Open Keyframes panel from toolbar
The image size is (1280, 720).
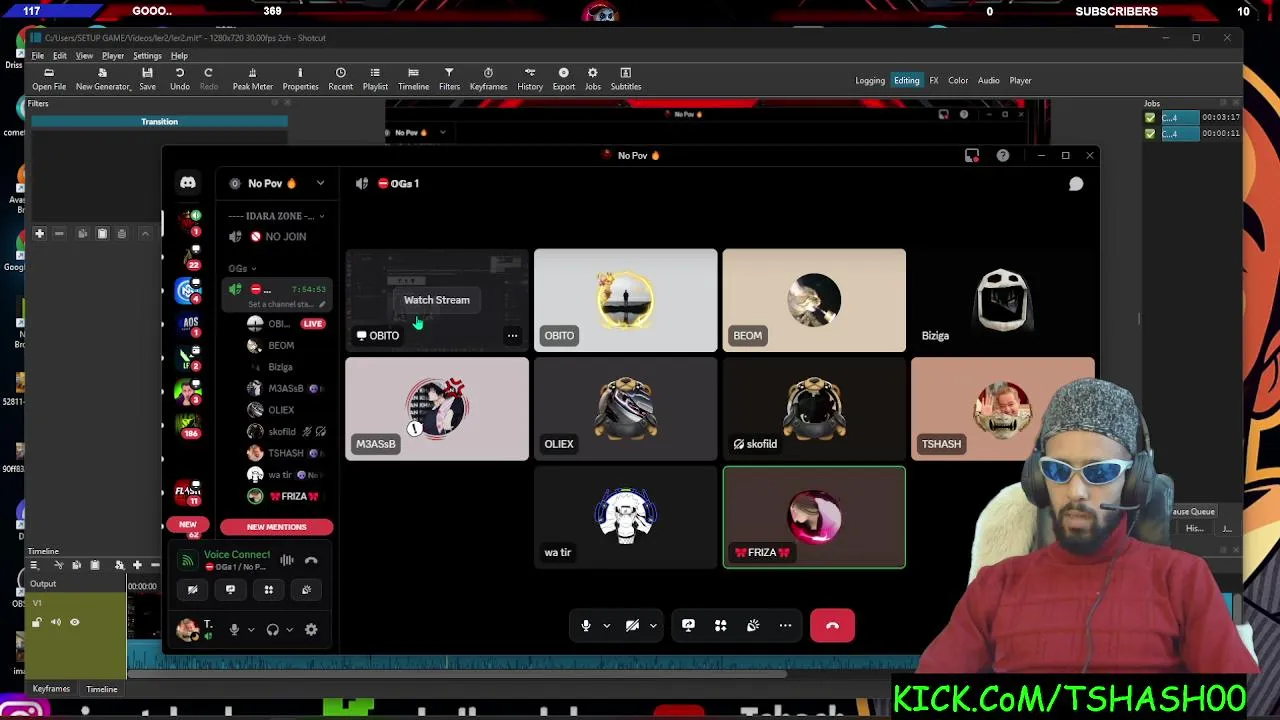pos(488,79)
